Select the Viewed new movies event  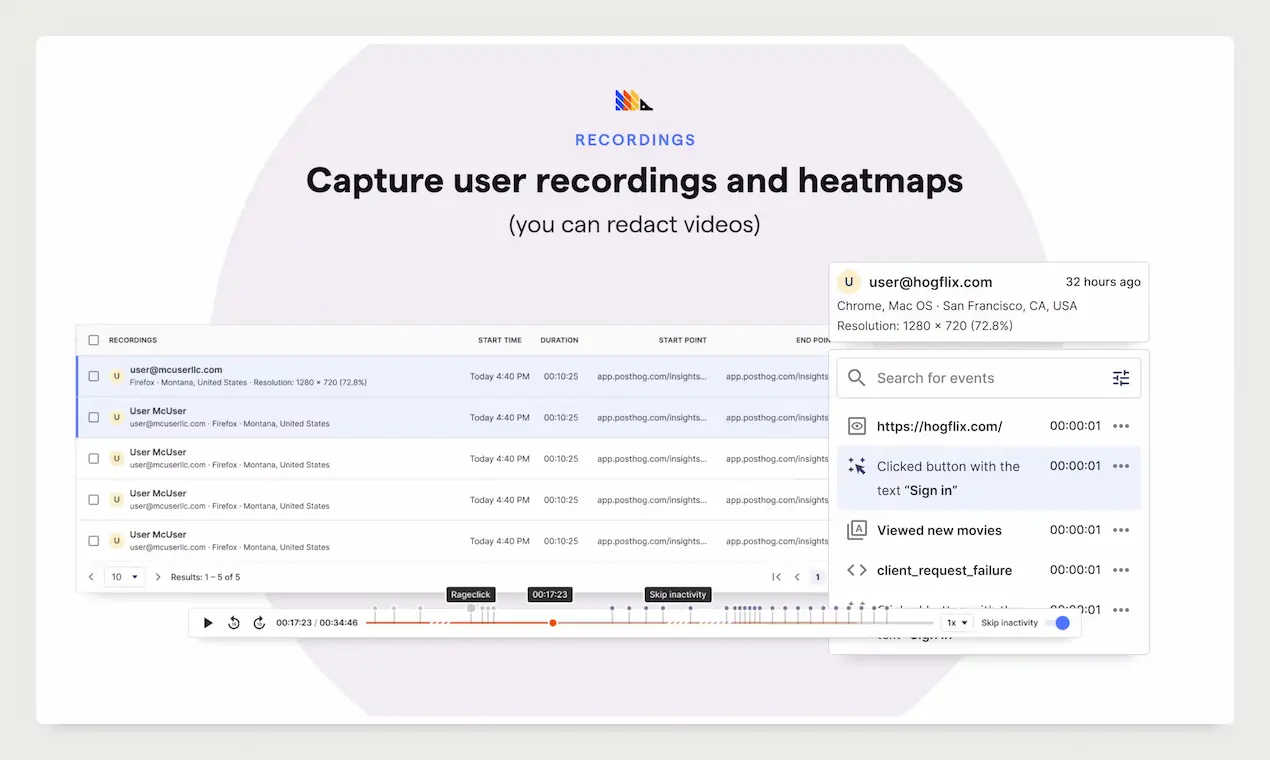[939, 530]
